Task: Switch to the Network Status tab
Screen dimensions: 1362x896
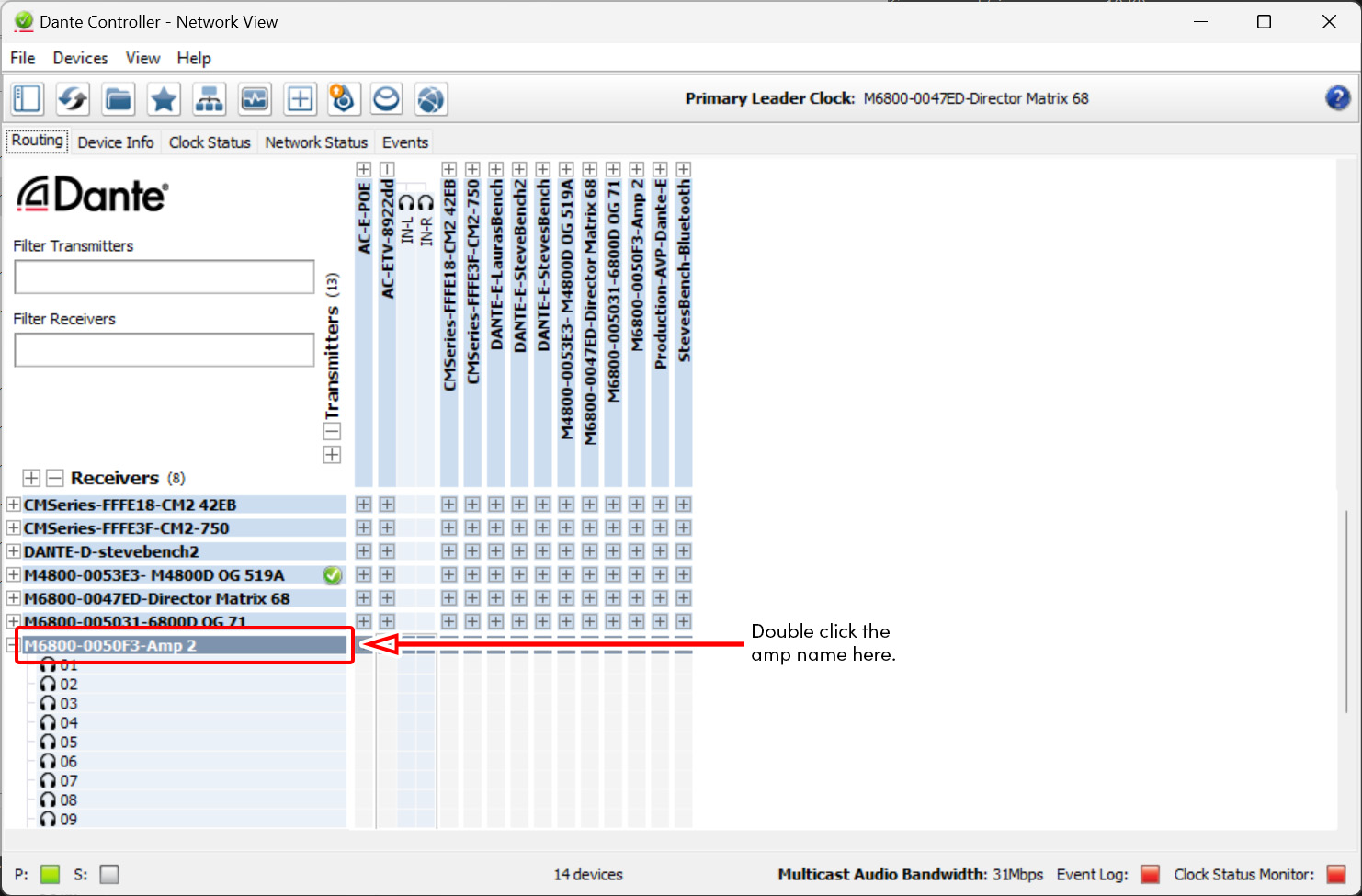Action: tap(316, 142)
